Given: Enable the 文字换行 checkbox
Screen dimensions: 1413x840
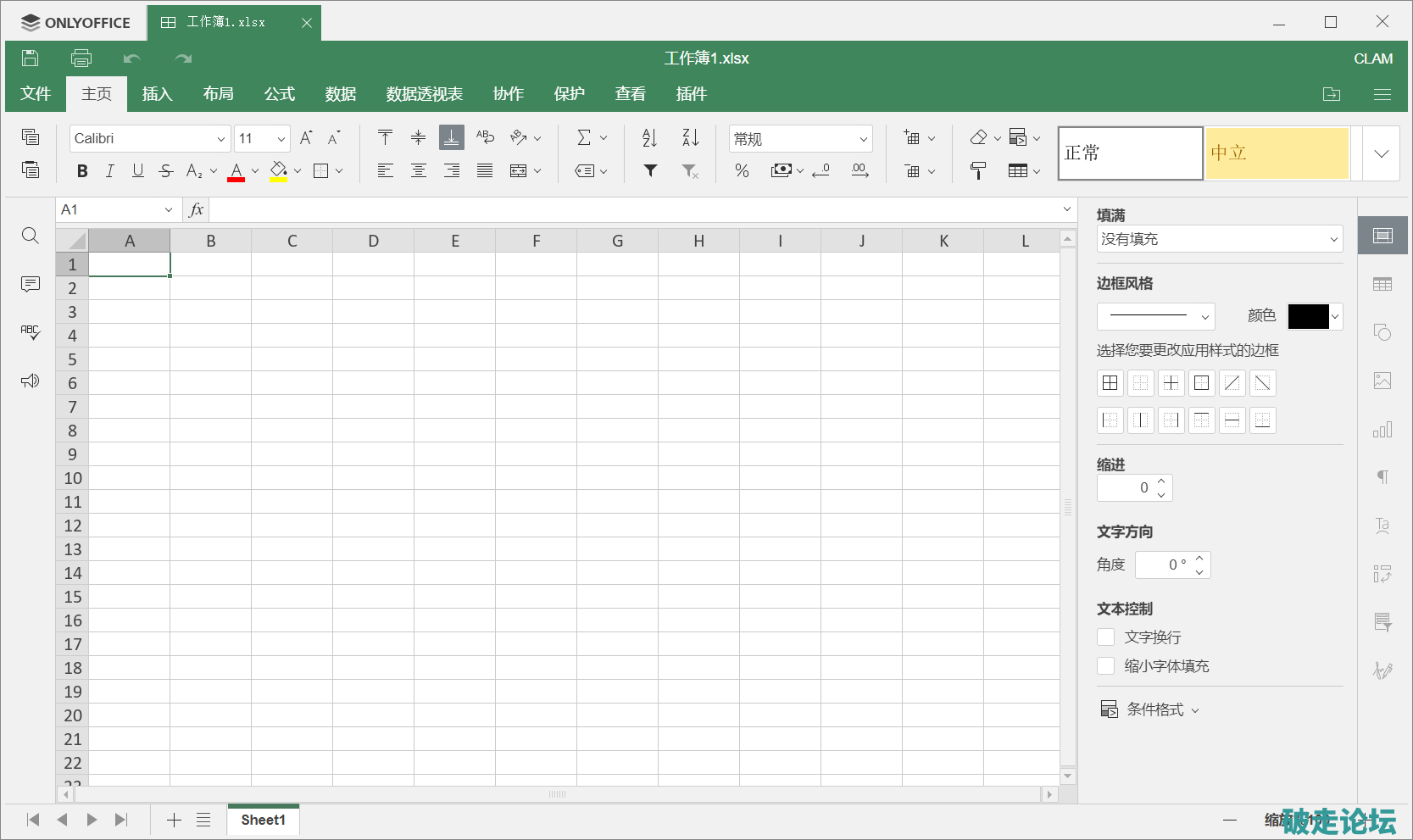Looking at the screenshot, I should (x=1106, y=637).
